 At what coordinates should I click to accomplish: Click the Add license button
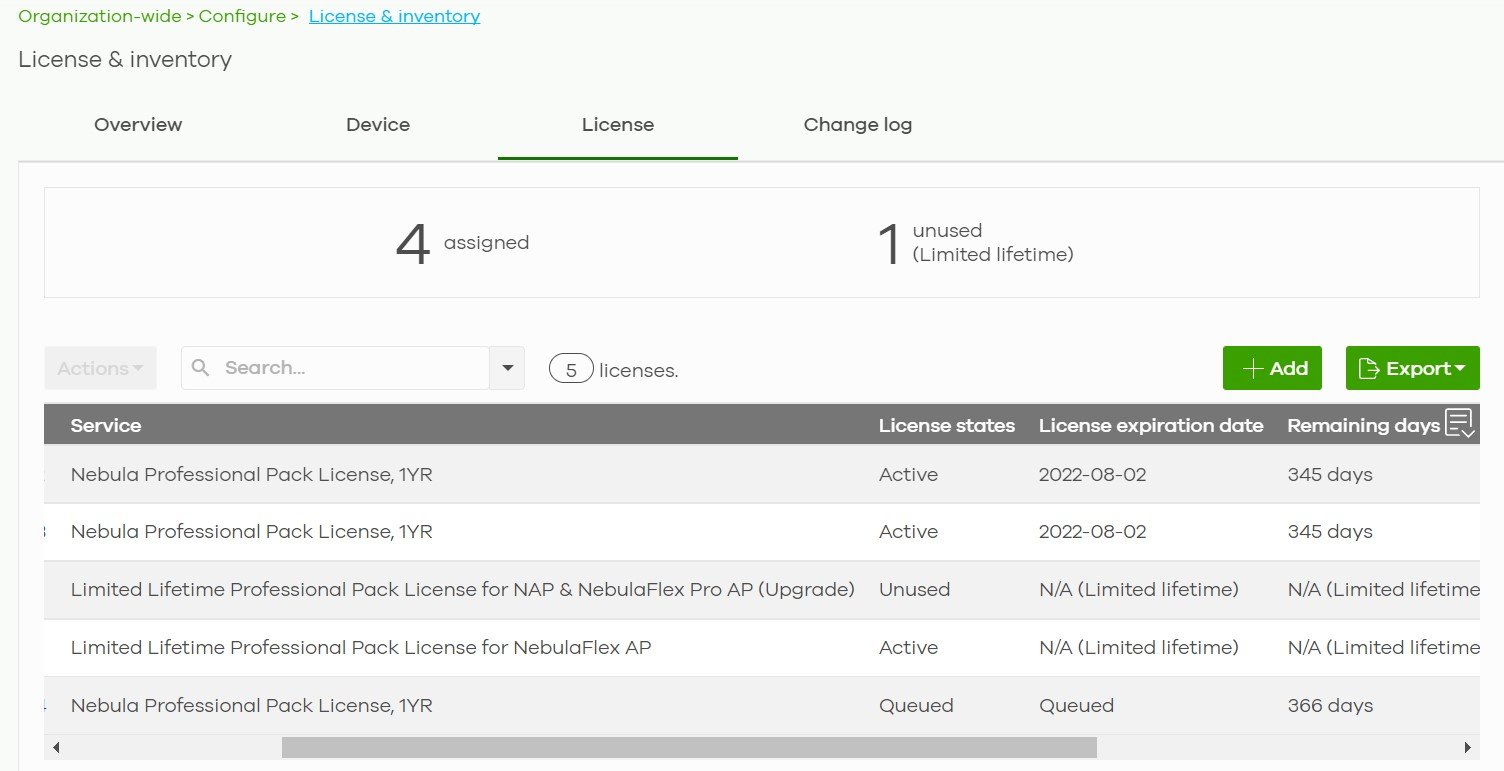tap(1272, 368)
